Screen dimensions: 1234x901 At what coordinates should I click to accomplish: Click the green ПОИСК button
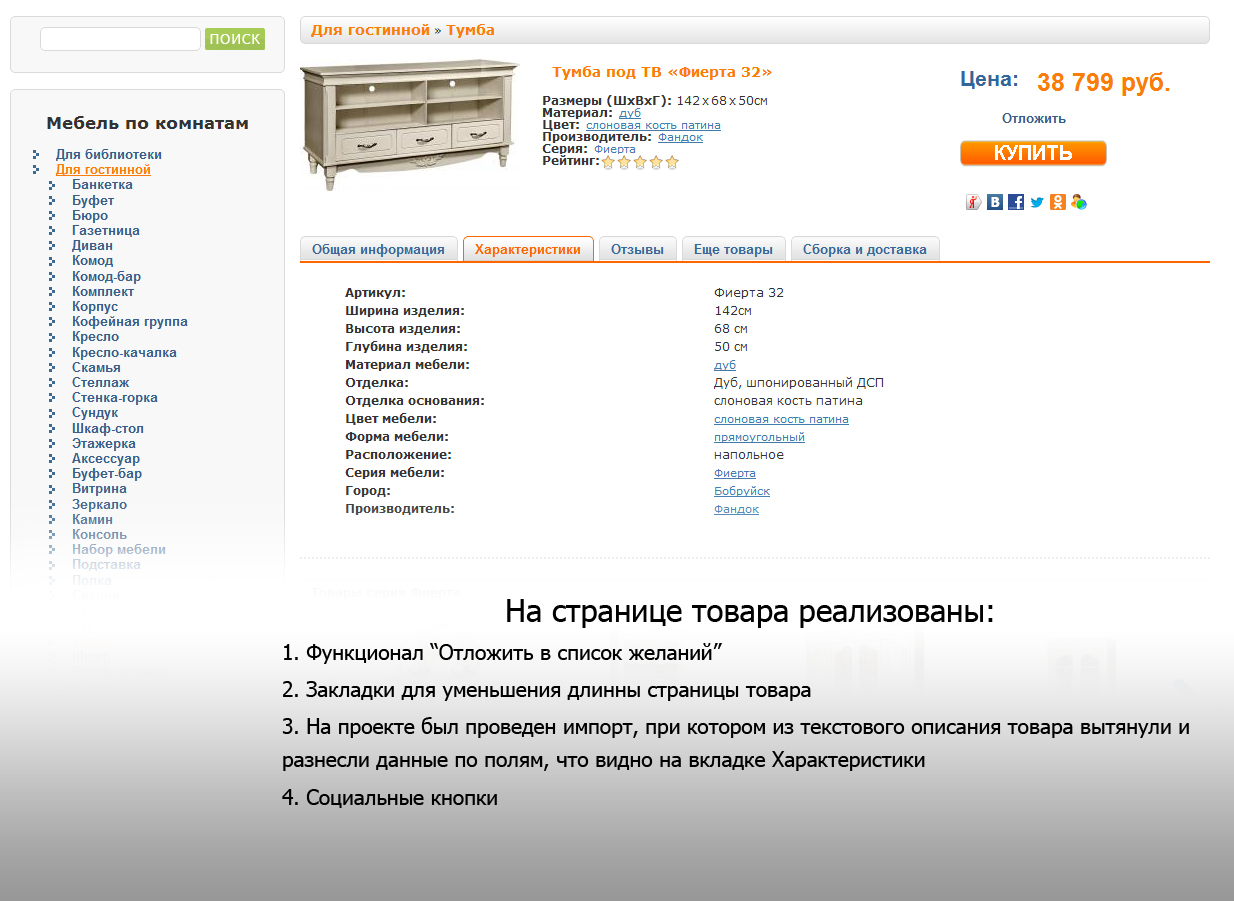235,39
